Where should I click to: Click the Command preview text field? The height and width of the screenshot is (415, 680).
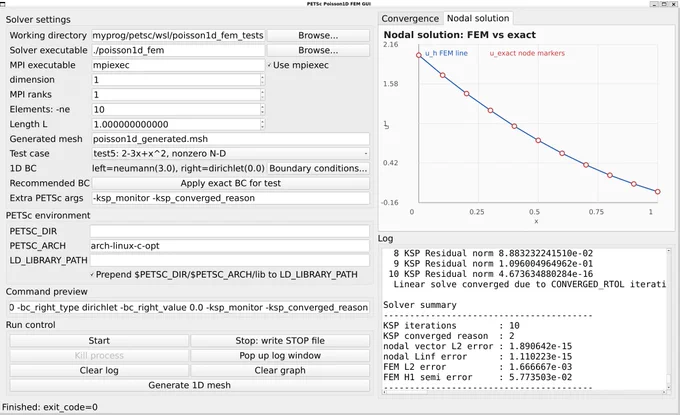coord(189,307)
